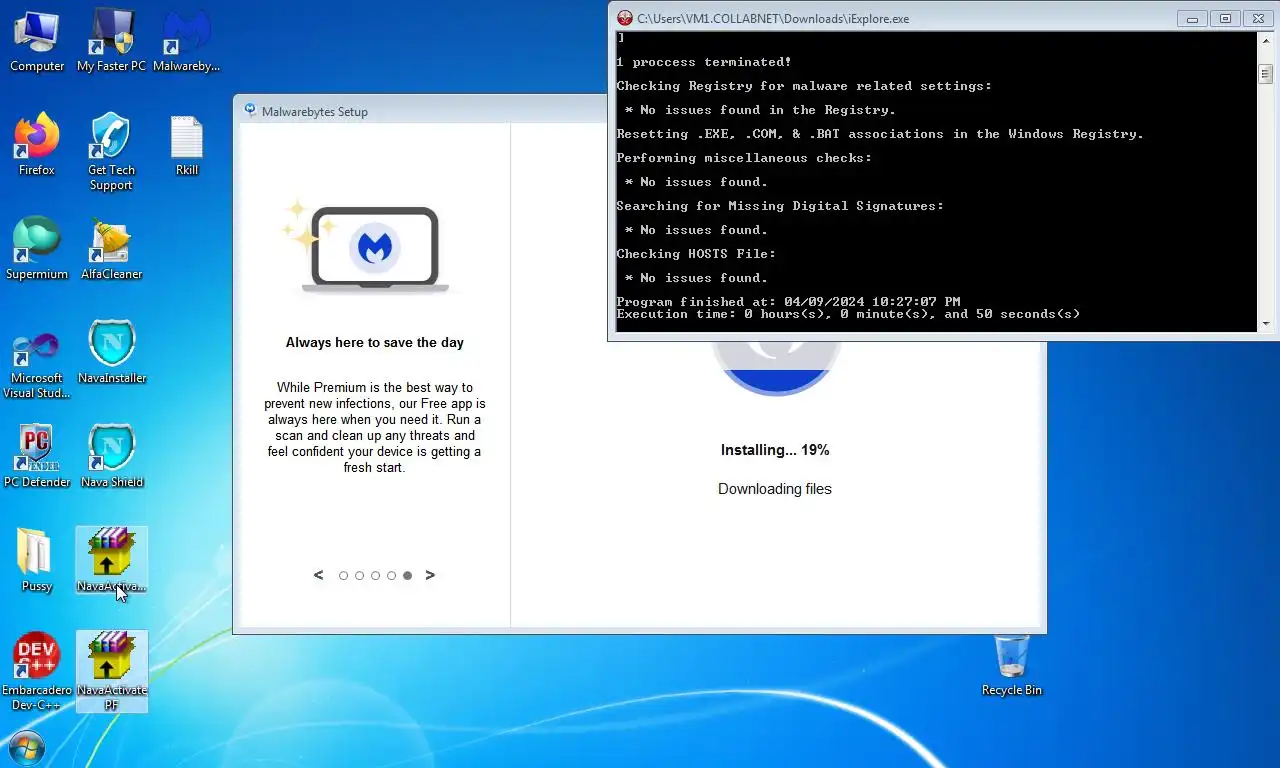The width and height of the screenshot is (1280, 768).
Task: Maximize the iExplore.exe console window
Action: (x=1225, y=18)
